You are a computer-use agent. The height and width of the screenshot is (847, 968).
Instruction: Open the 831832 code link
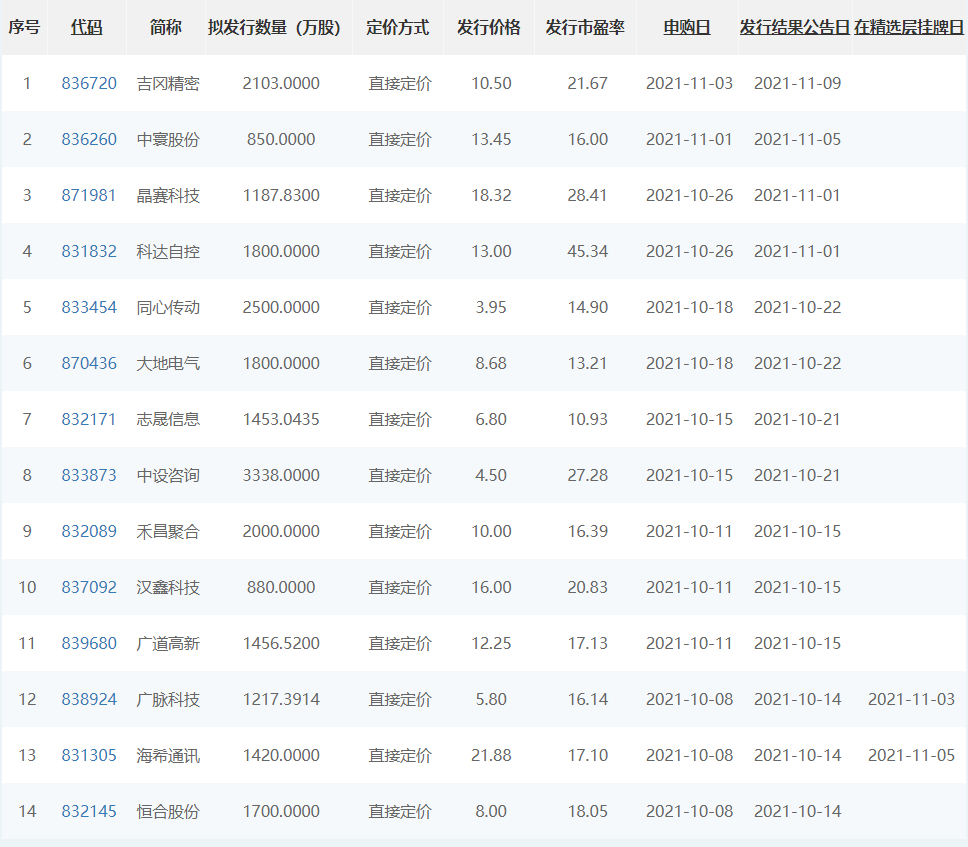pyautogui.click(x=89, y=252)
